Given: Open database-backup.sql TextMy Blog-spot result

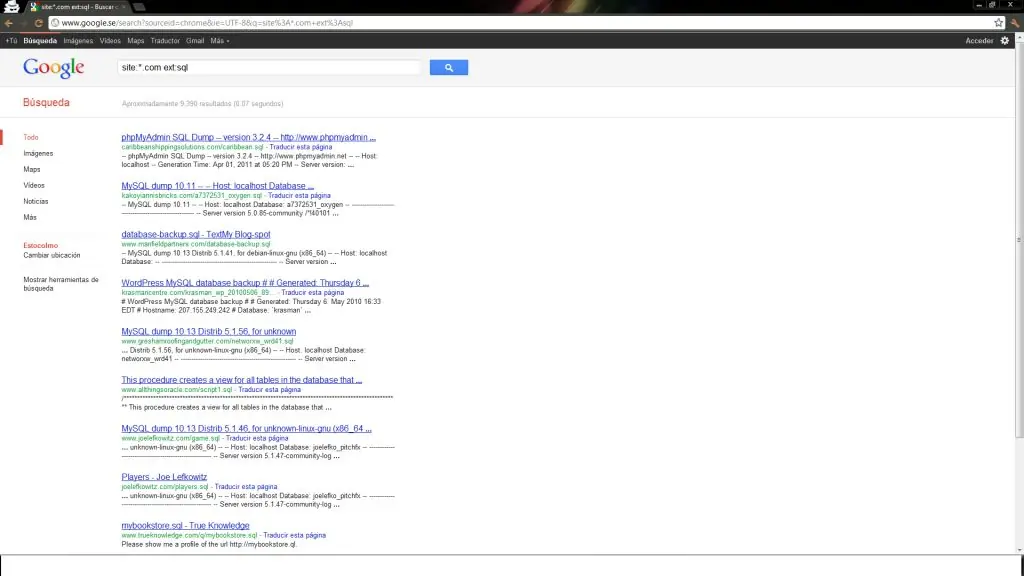Looking at the screenshot, I should click(196, 234).
